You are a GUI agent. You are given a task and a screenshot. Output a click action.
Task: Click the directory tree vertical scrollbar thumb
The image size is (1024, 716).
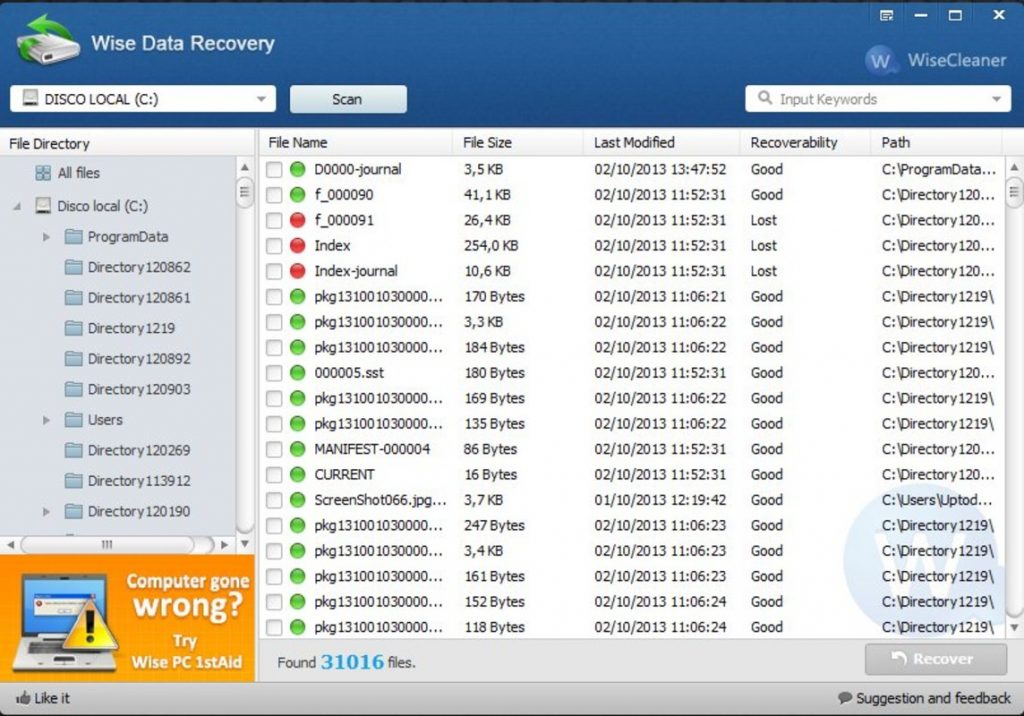click(x=244, y=191)
